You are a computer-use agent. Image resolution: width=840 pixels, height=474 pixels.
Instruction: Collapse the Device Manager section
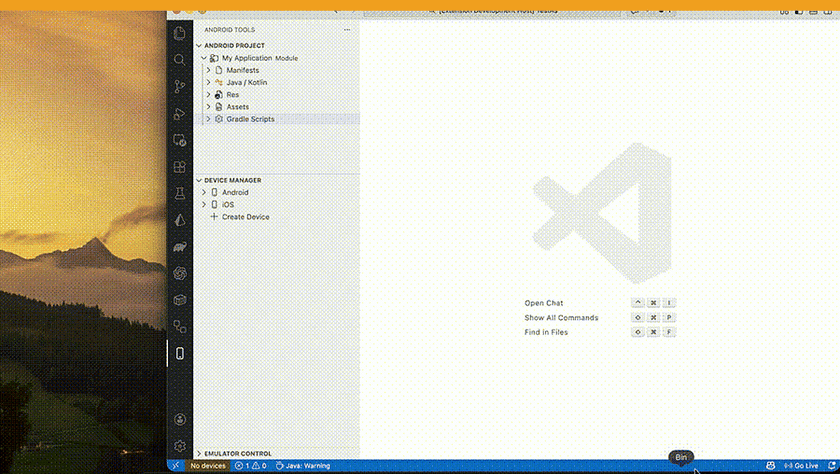[x=199, y=180]
